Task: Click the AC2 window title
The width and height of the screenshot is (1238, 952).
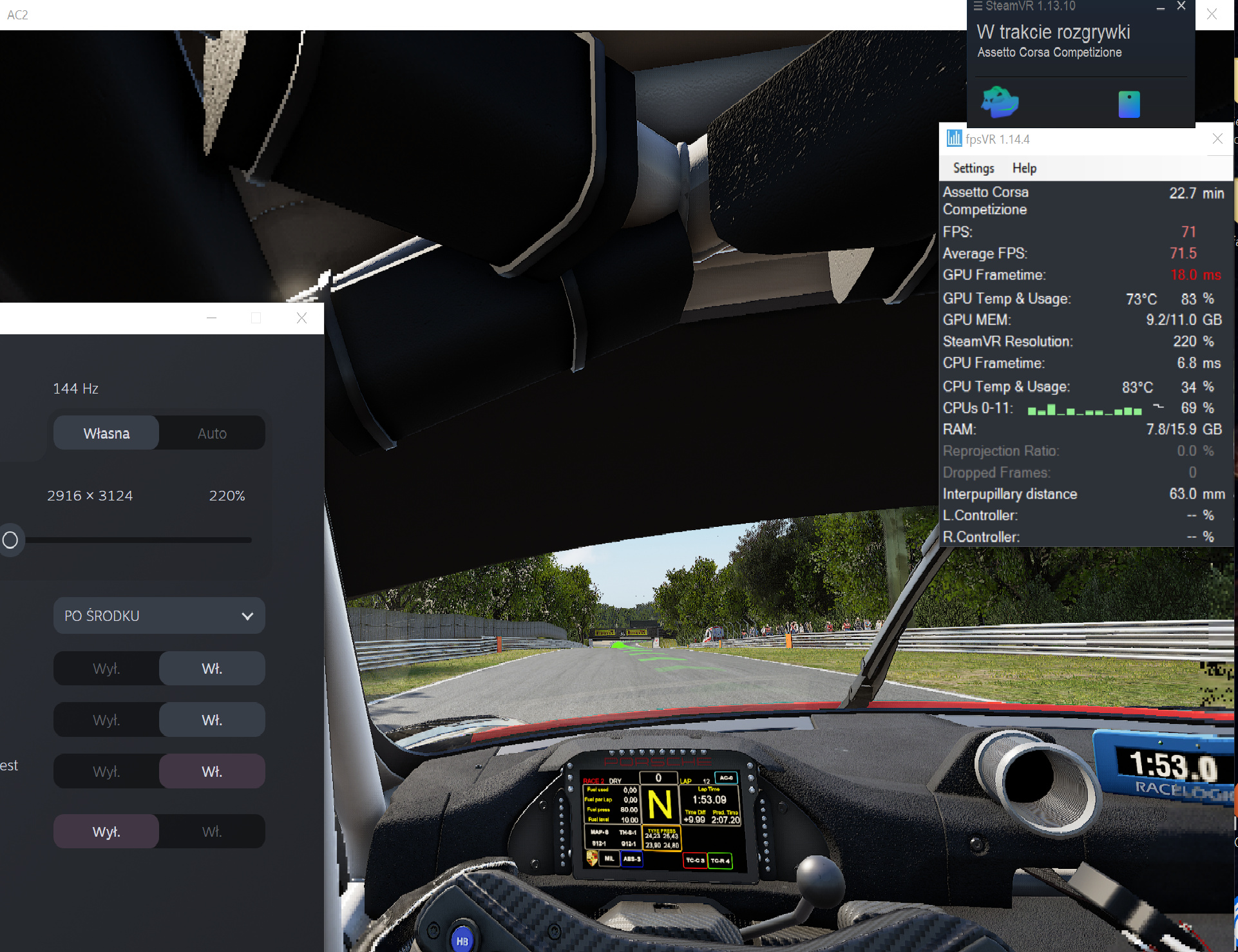Action: click(17, 15)
